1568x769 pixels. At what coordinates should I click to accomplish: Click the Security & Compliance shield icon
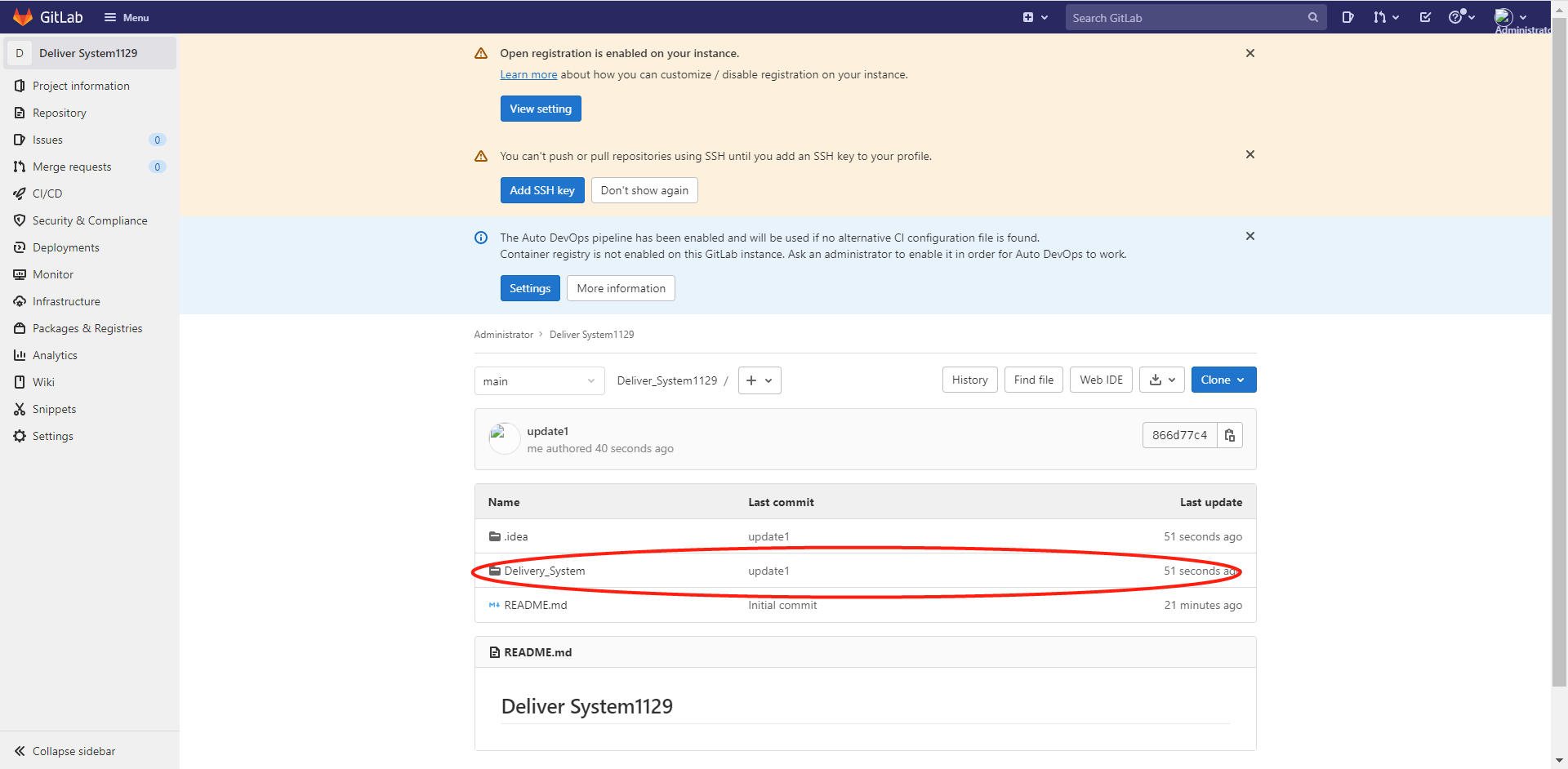click(20, 220)
